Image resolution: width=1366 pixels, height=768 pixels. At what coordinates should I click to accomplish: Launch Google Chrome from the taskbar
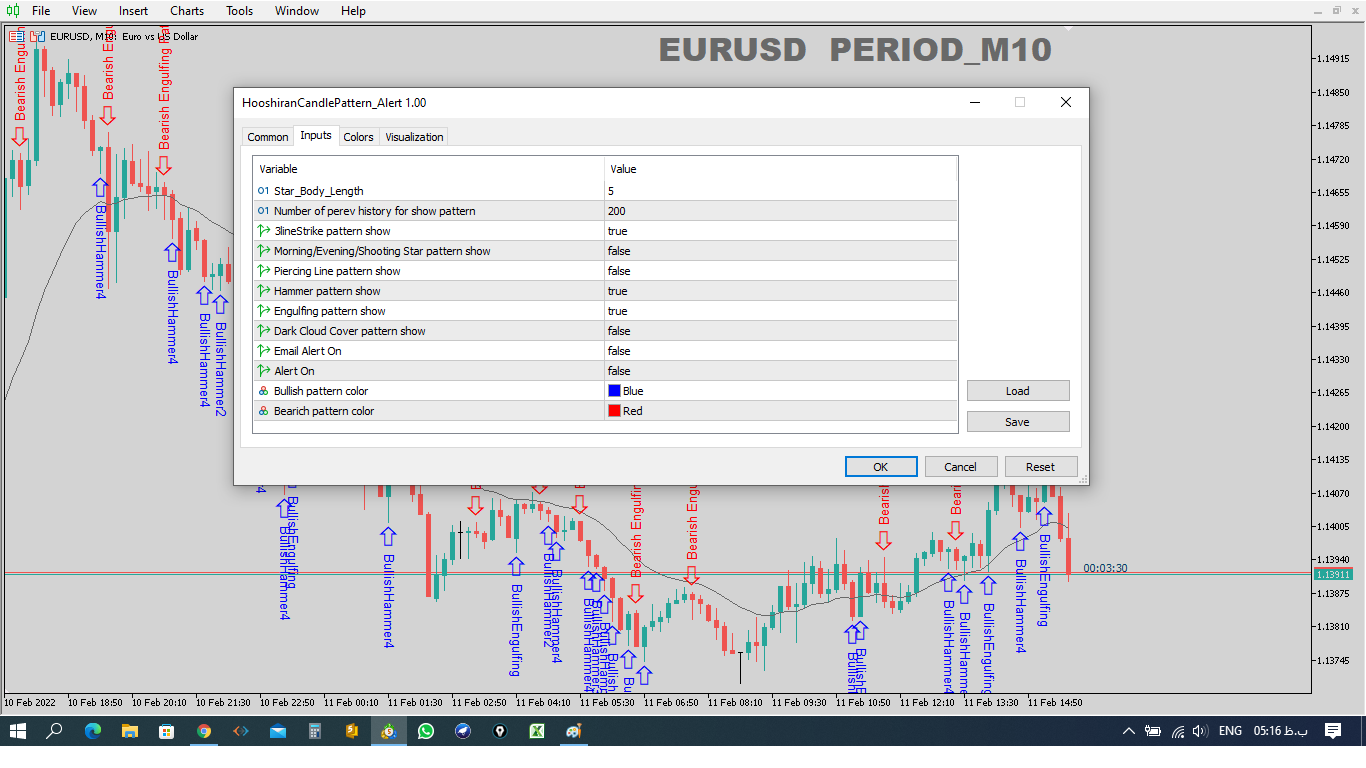coord(204,731)
